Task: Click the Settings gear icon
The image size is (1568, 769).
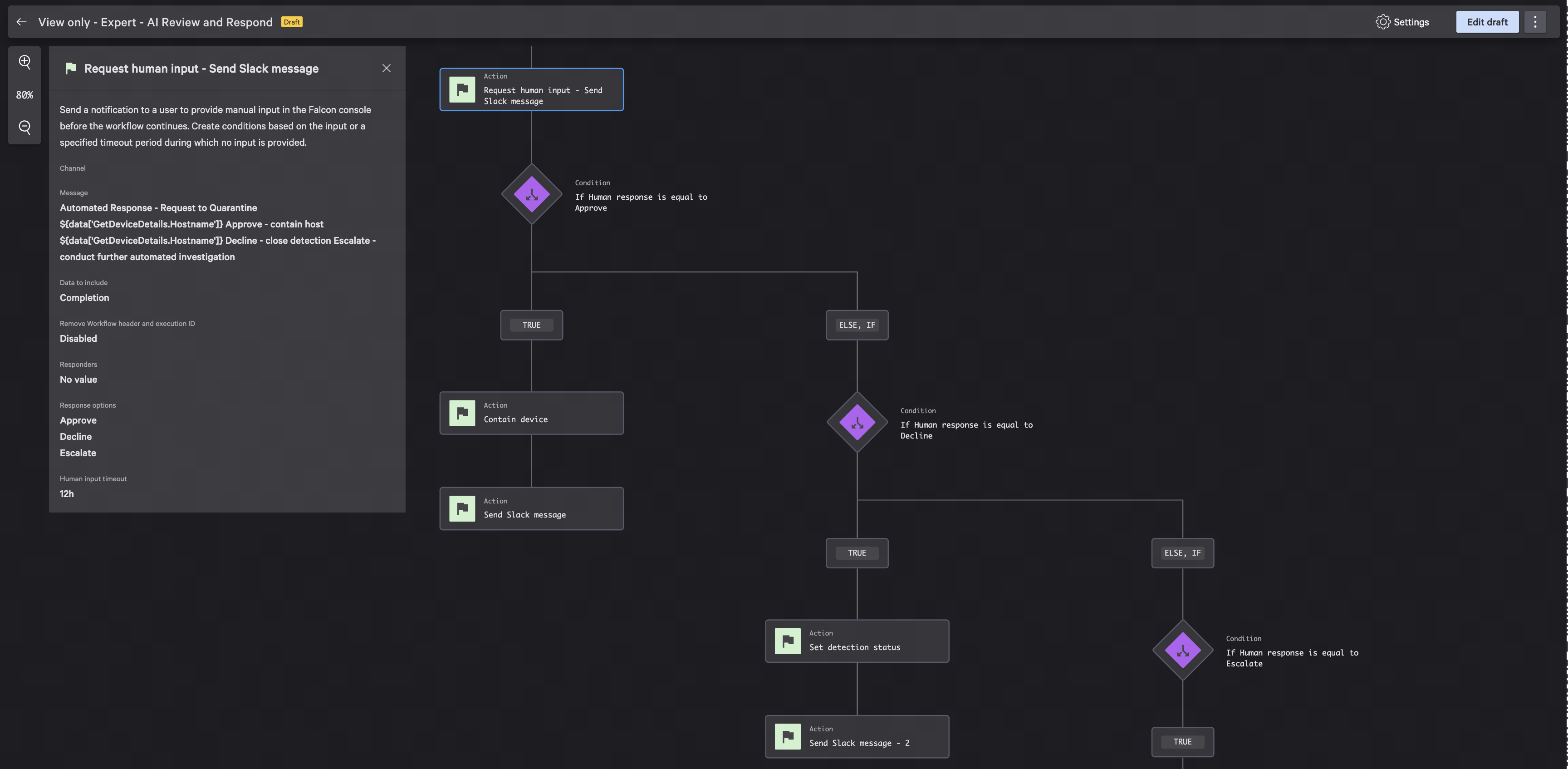Action: 1382,22
